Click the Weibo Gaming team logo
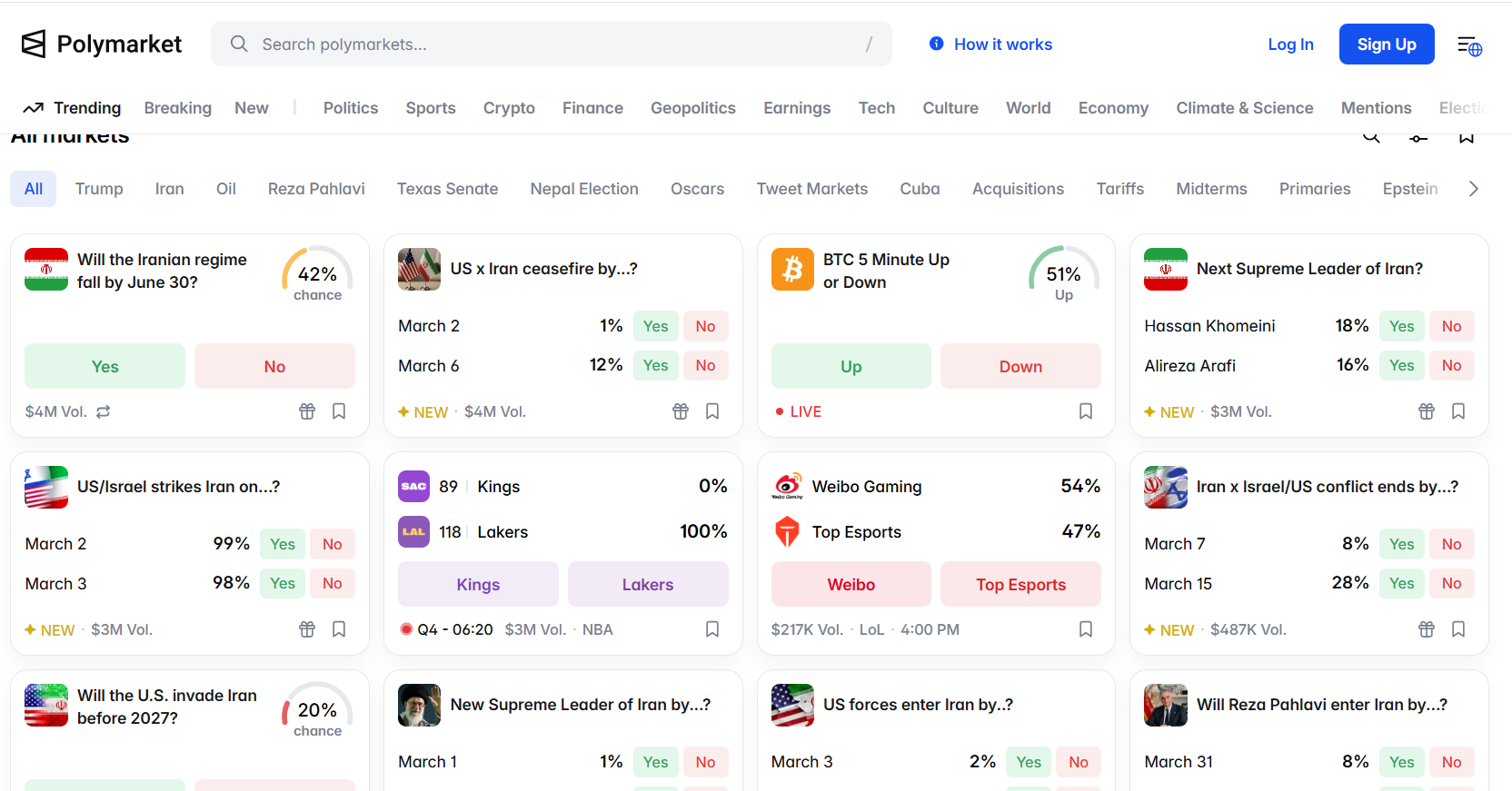 click(x=787, y=486)
